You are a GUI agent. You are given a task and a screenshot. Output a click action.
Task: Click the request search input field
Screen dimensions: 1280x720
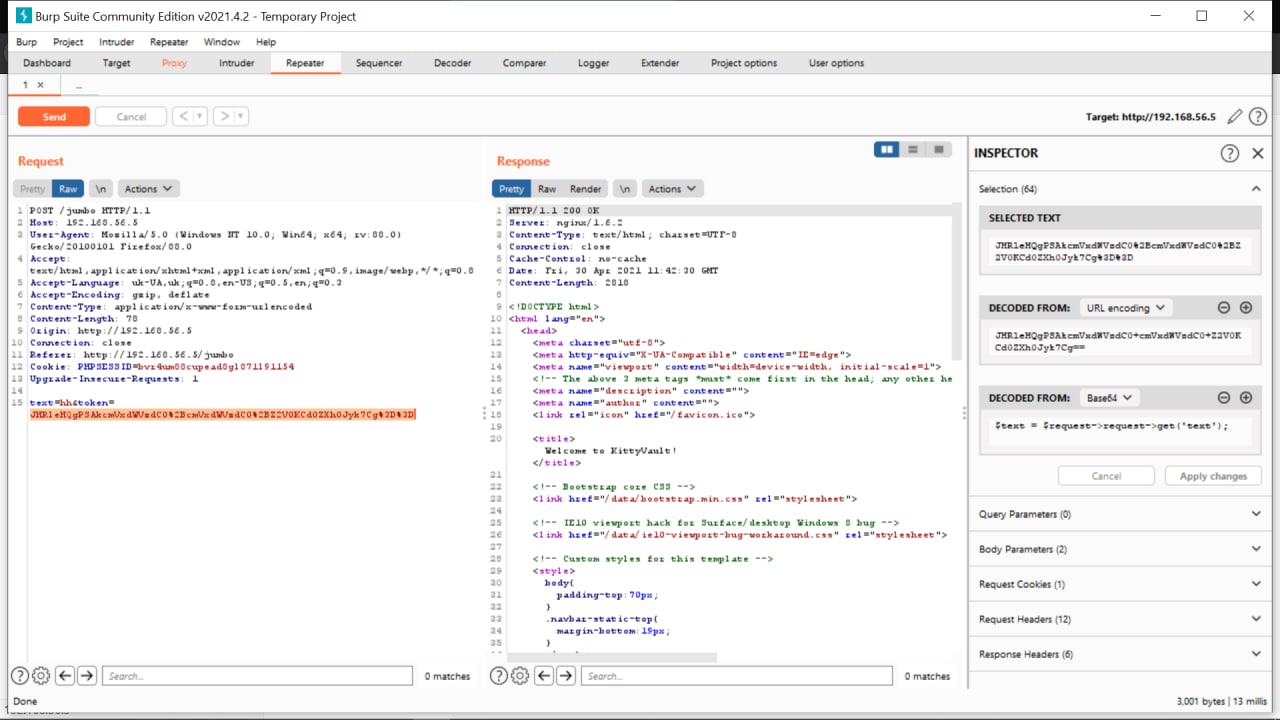257,676
